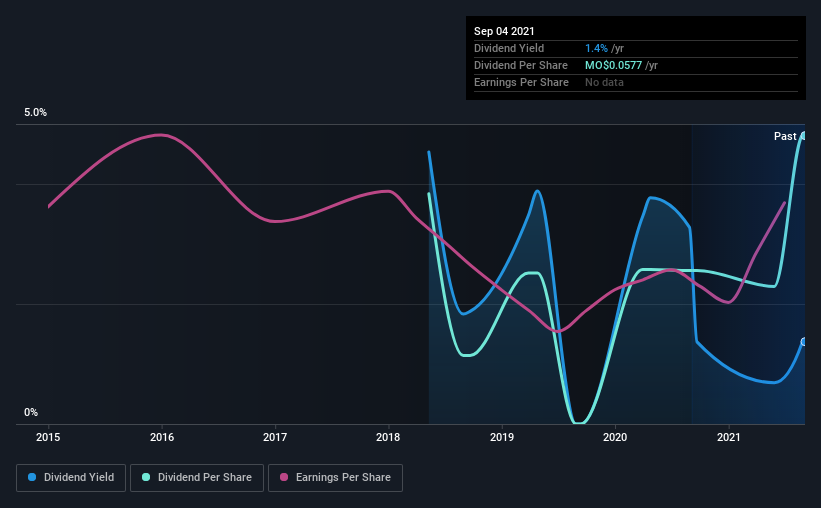The height and width of the screenshot is (508, 821).
Task: Click the 1.4% Dividend Yield value in tooltip
Action: pos(596,48)
